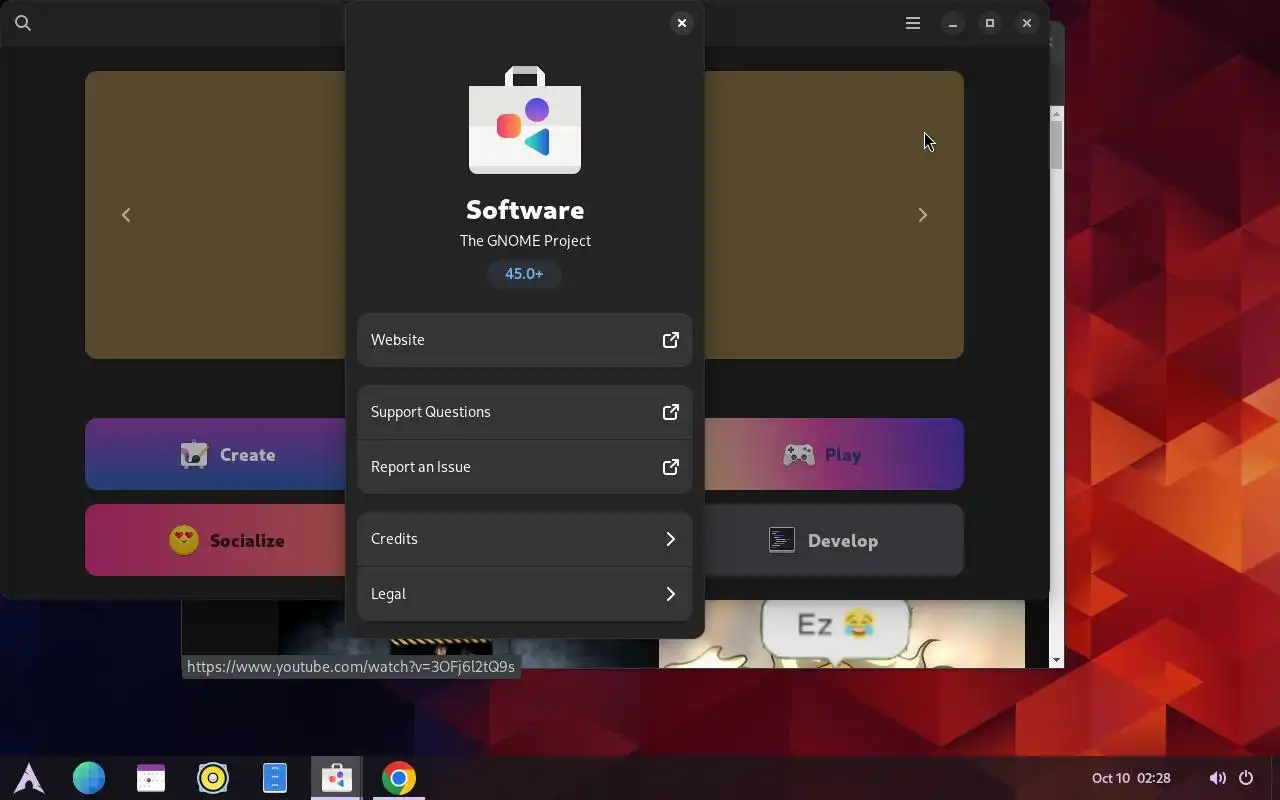Image resolution: width=1280 pixels, height=800 pixels.
Task: Open the hamburger main menu
Action: point(913,23)
